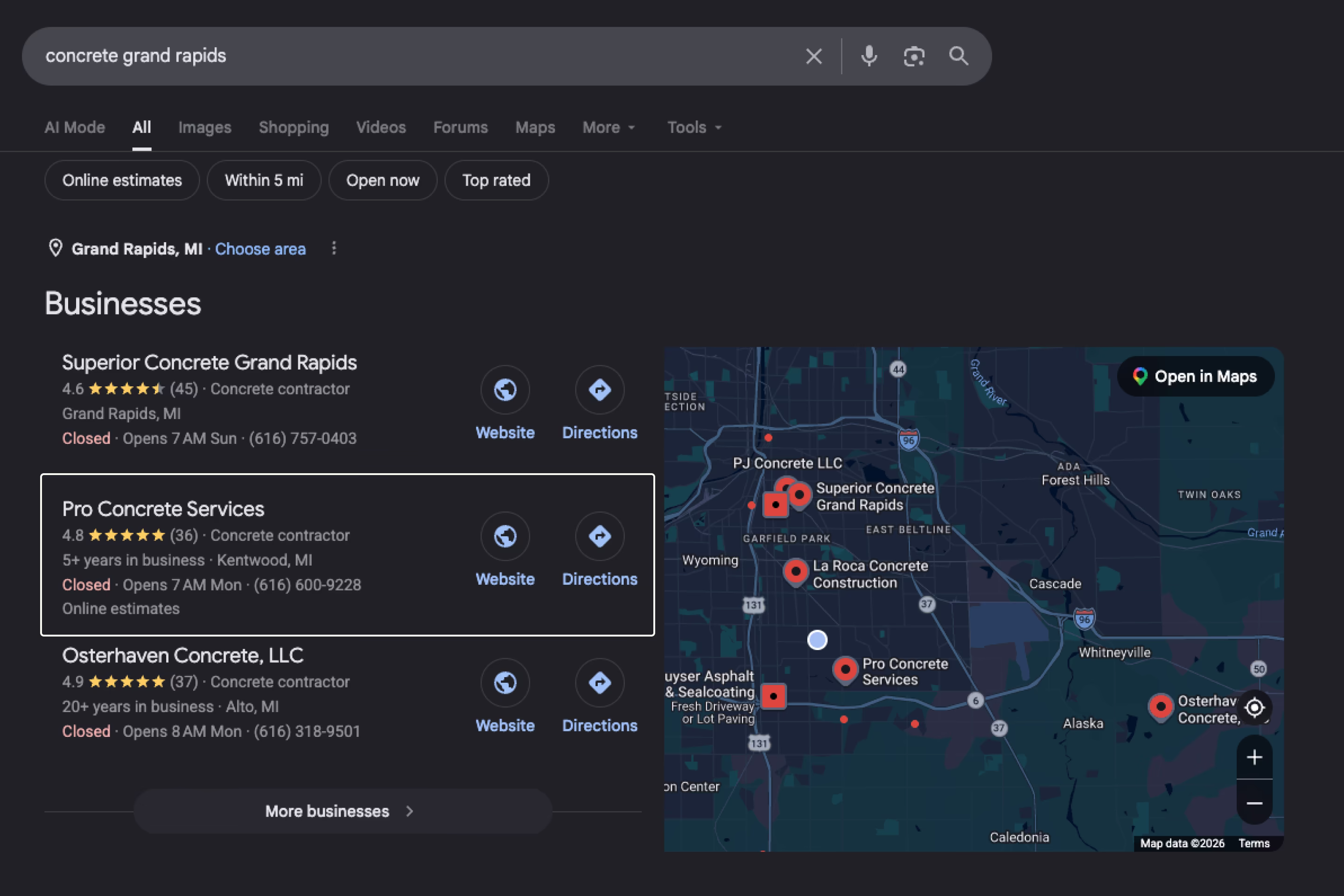Expand the More search options dropdown
Screen dimensions: 1344x896
pyautogui.click(x=609, y=127)
